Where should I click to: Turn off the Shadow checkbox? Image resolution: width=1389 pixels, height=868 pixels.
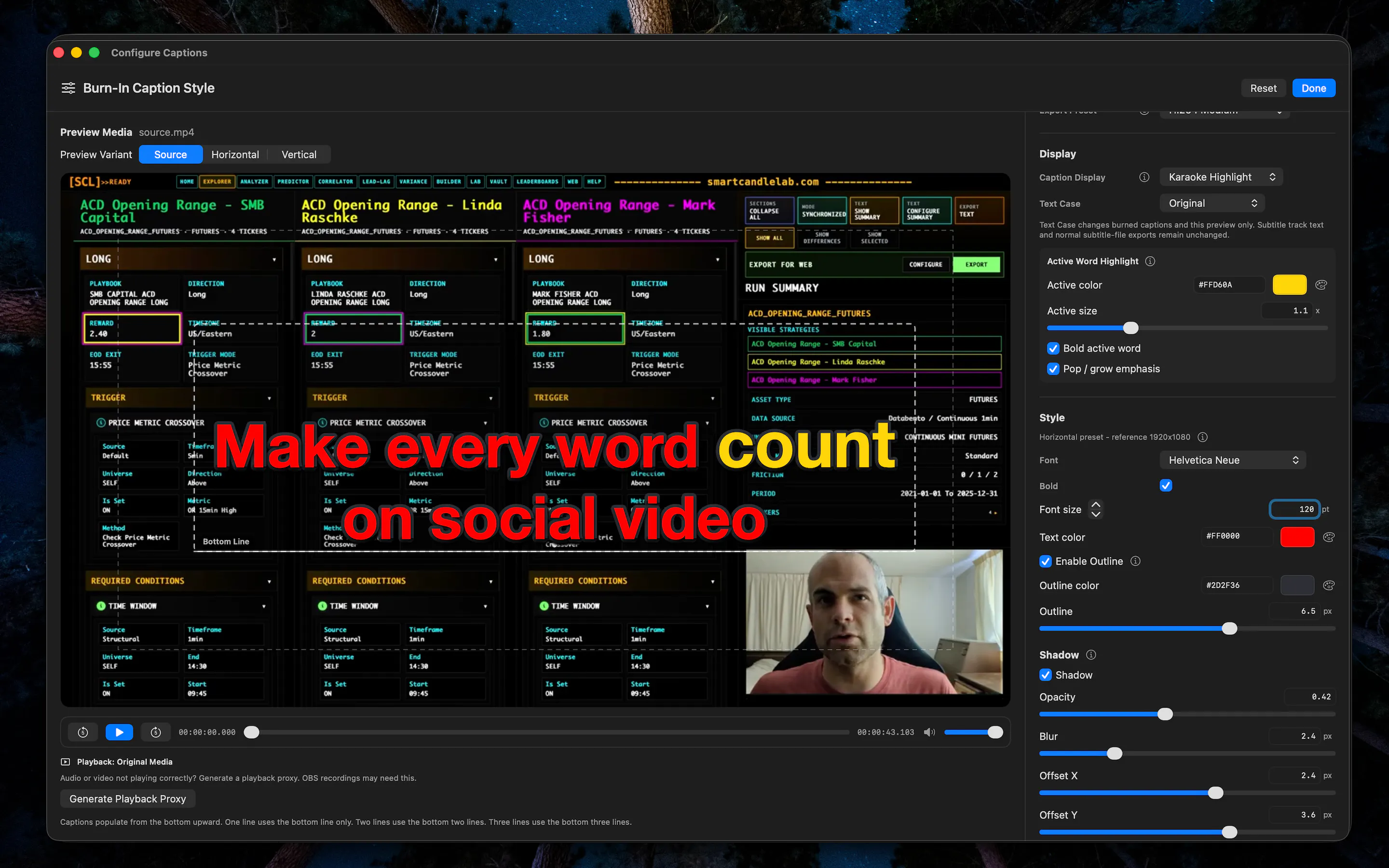click(1046, 675)
